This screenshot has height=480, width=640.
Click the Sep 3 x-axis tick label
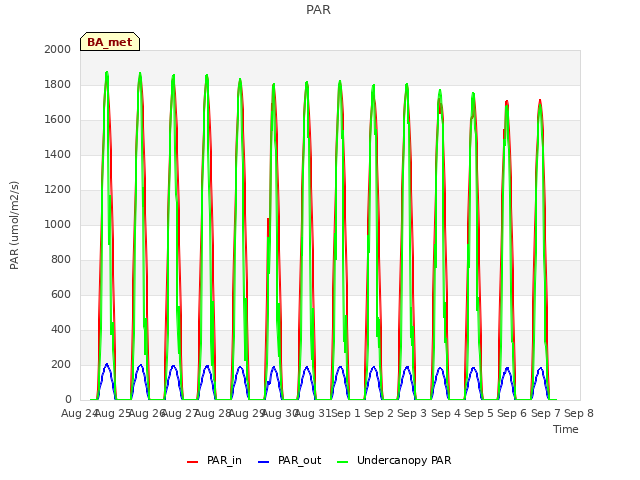pos(412,413)
